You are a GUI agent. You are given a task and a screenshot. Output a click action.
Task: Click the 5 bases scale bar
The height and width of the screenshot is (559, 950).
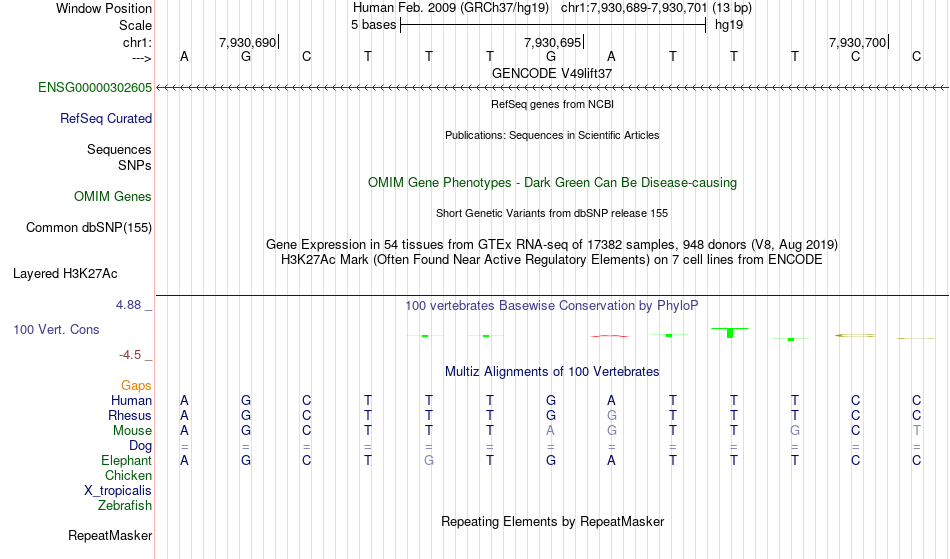[553, 25]
